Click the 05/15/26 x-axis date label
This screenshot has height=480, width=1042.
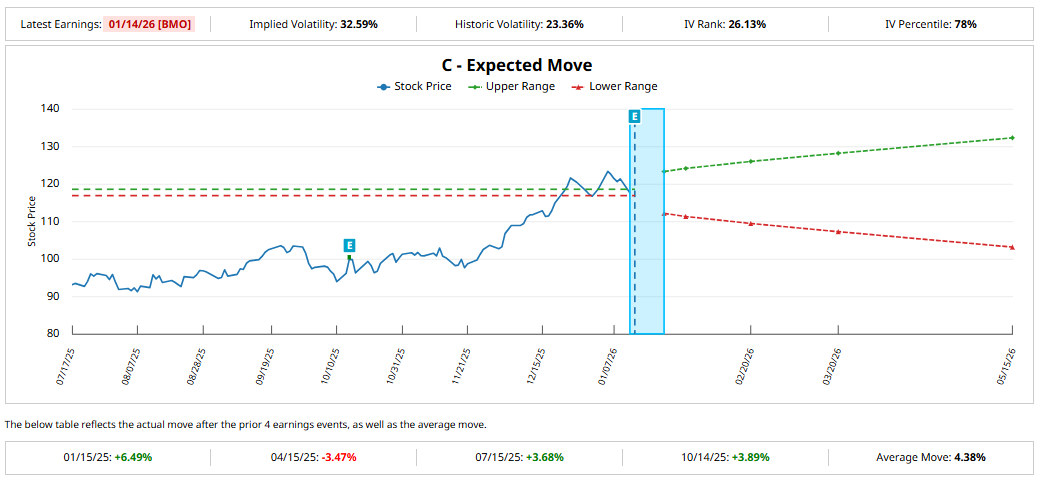coord(1006,366)
